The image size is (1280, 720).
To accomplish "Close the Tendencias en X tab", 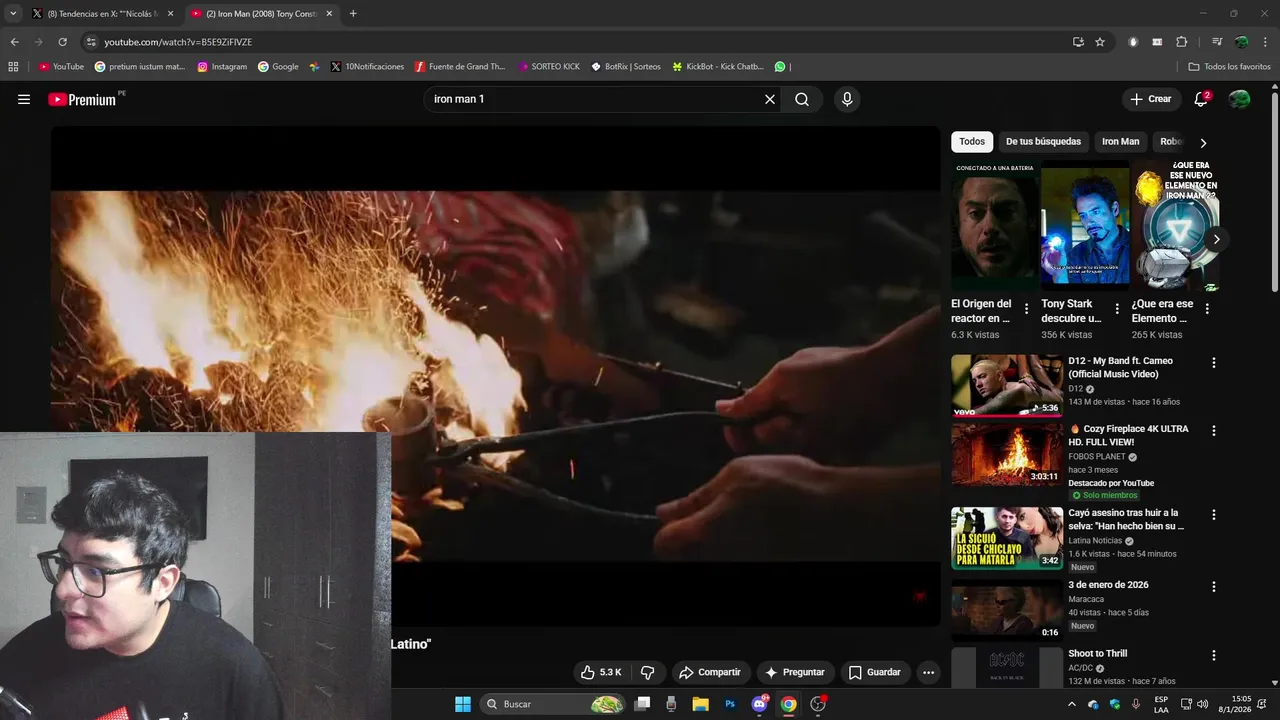I will [170, 14].
